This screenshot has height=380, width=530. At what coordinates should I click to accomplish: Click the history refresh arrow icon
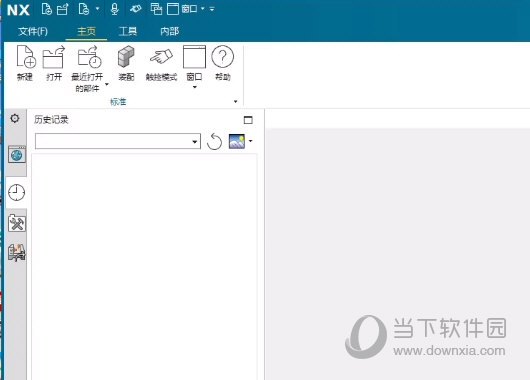pyautogui.click(x=214, y=141)
